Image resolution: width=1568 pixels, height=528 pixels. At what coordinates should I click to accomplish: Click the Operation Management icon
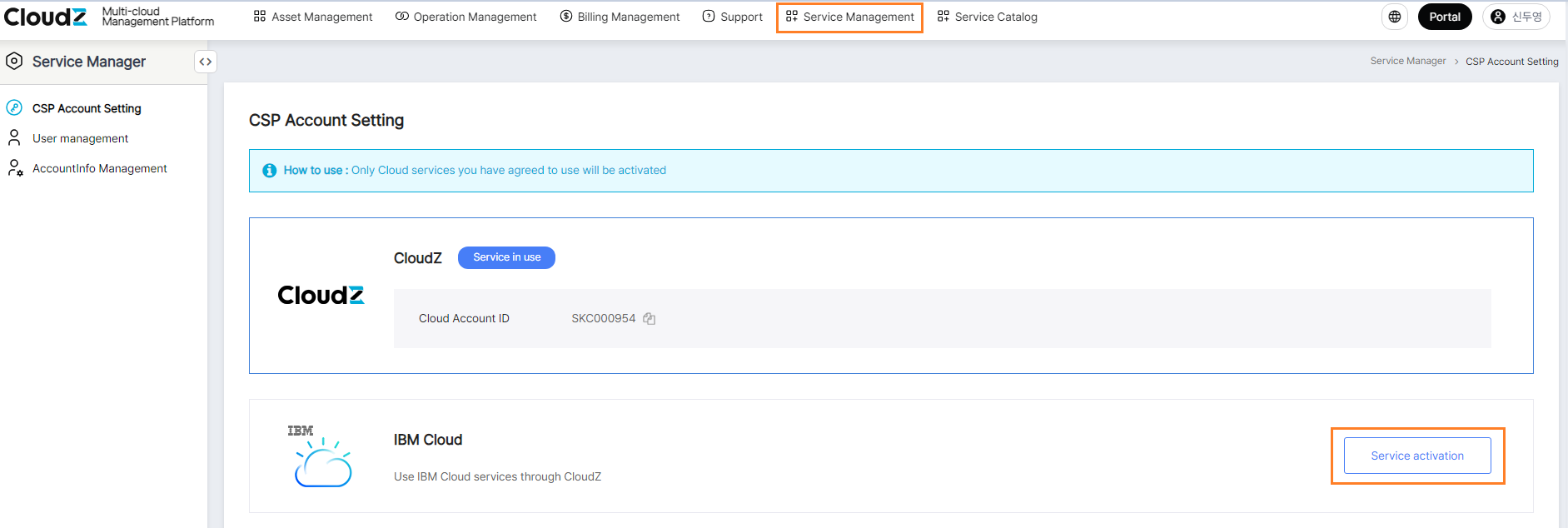[x=402, y=16]
